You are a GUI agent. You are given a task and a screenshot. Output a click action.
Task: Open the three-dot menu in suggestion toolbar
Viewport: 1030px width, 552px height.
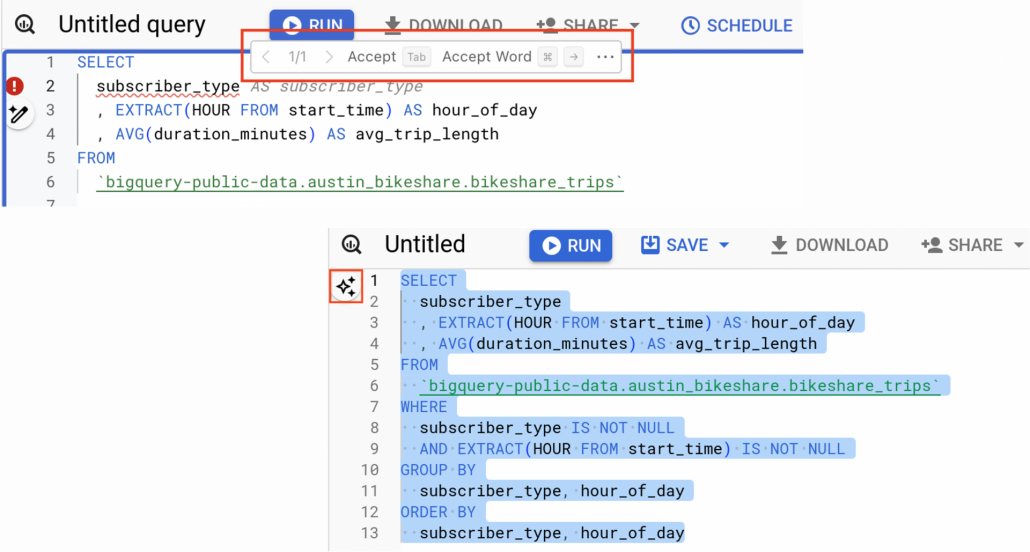pyautogui.click(x=605, y=57)
